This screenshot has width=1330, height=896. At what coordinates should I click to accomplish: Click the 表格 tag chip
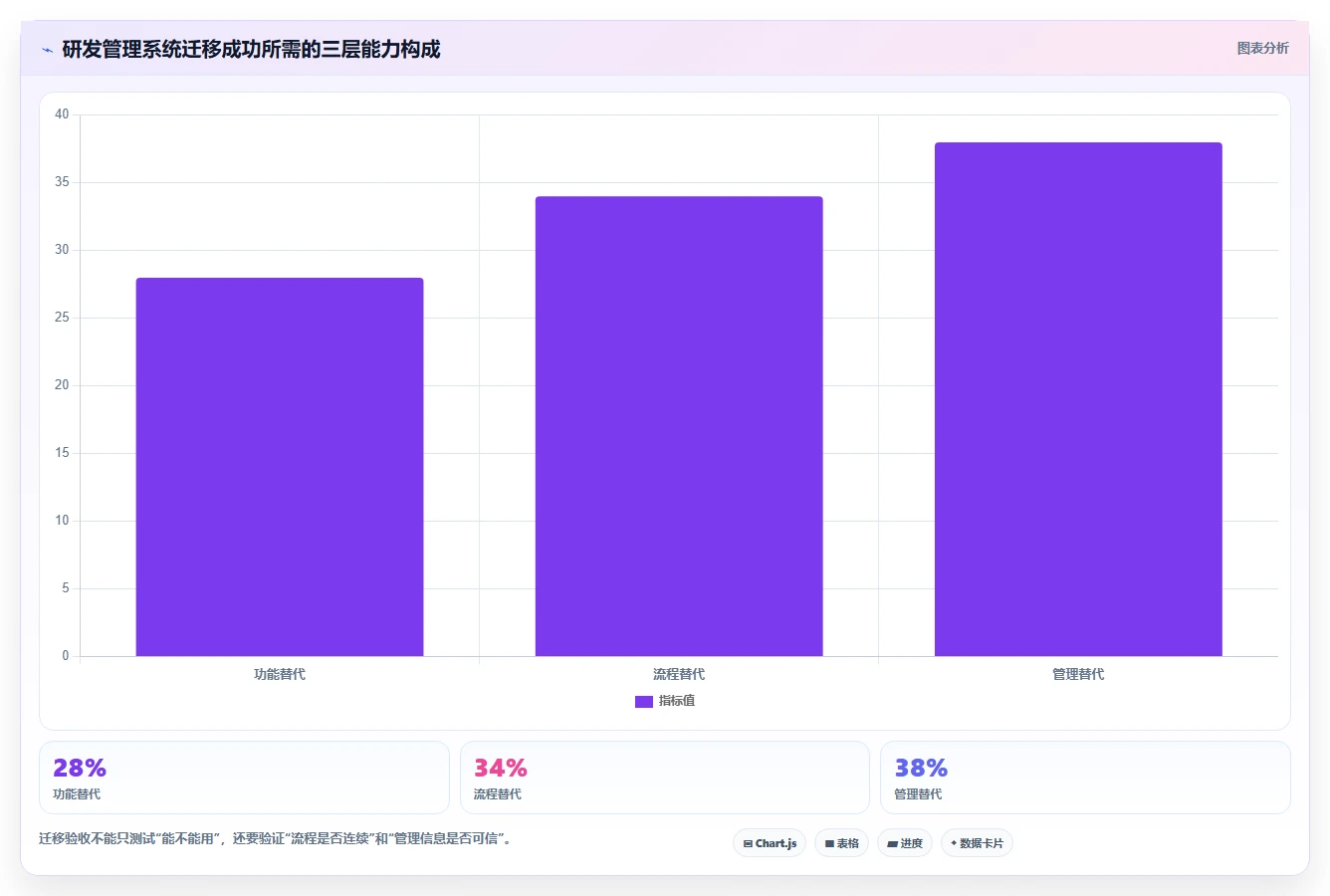[x=841, y=843]
